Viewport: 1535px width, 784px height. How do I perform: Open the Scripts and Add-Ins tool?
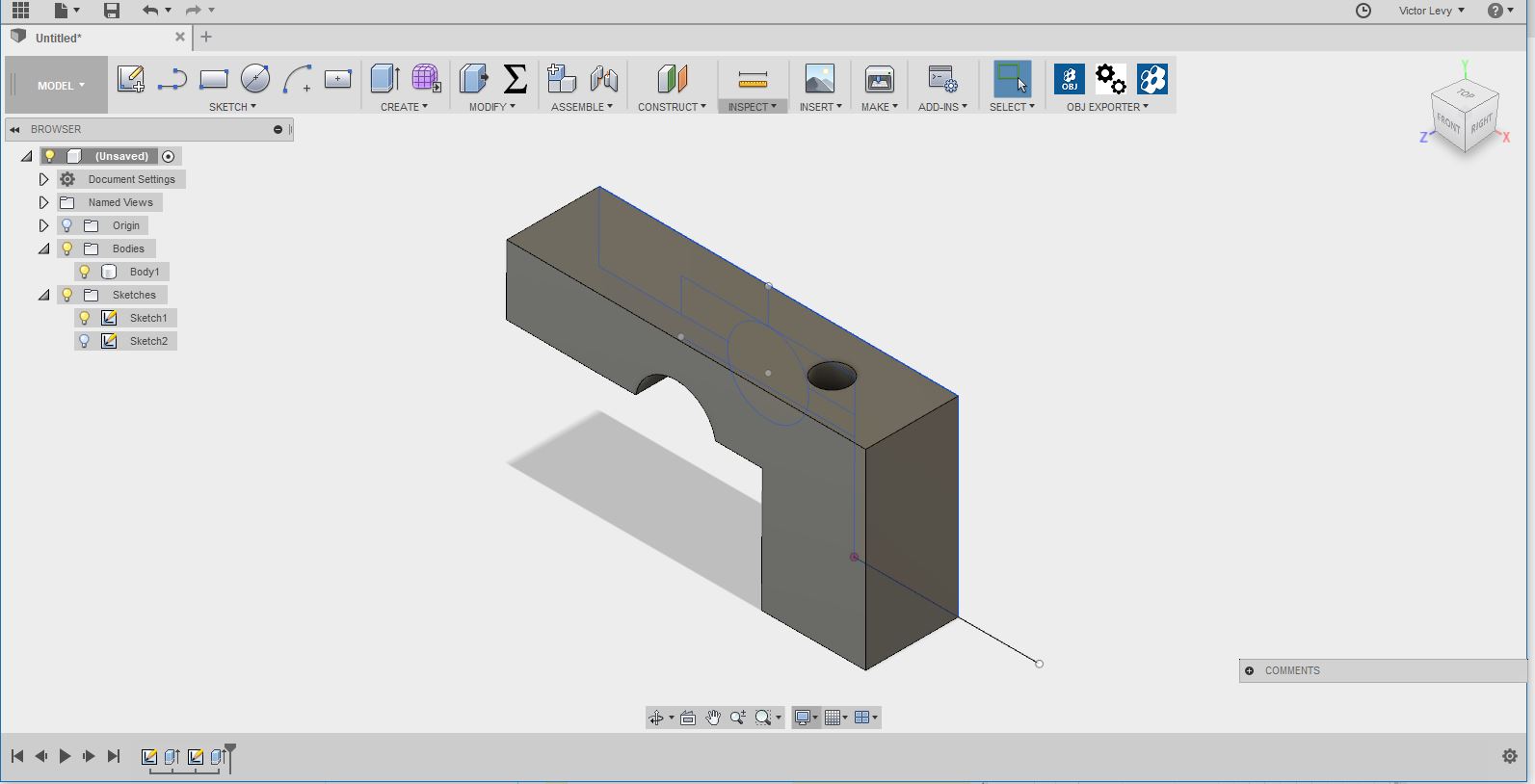(941, 79)
